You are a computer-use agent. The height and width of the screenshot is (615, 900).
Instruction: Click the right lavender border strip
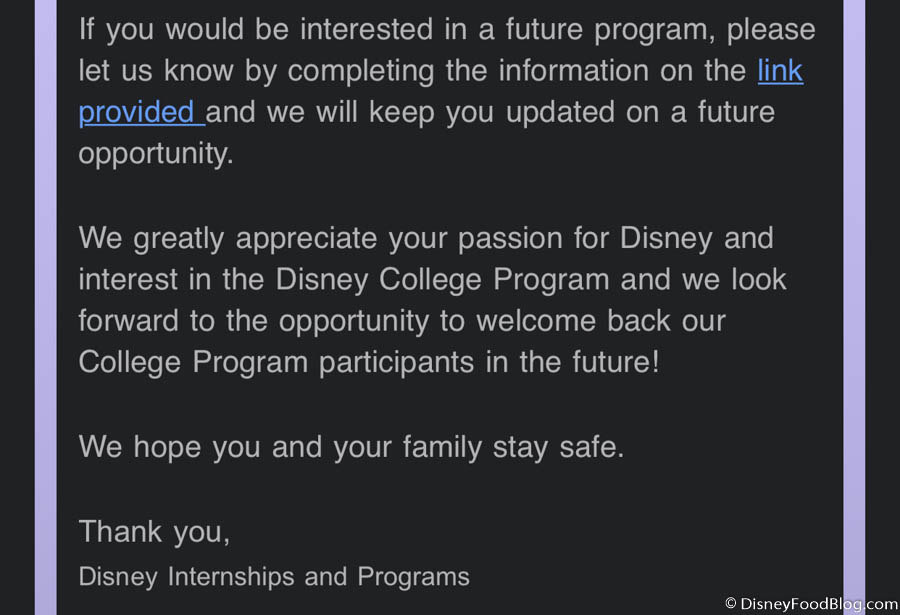(854, 300)
